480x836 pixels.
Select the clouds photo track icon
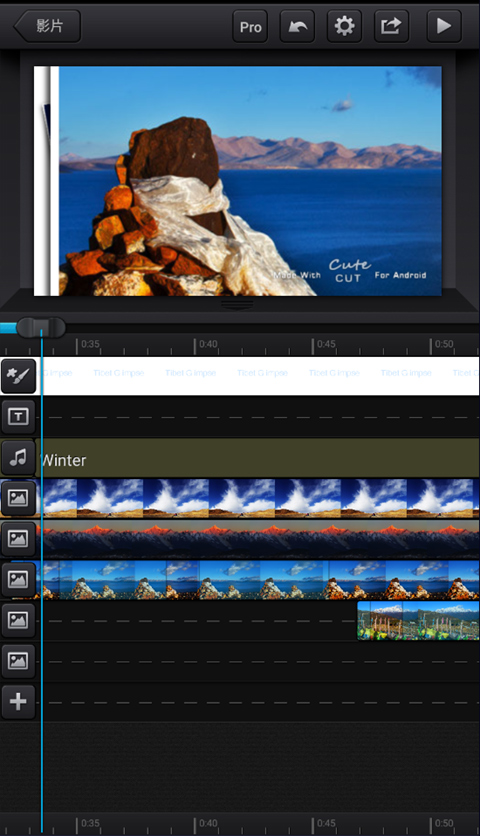point(18,498)
